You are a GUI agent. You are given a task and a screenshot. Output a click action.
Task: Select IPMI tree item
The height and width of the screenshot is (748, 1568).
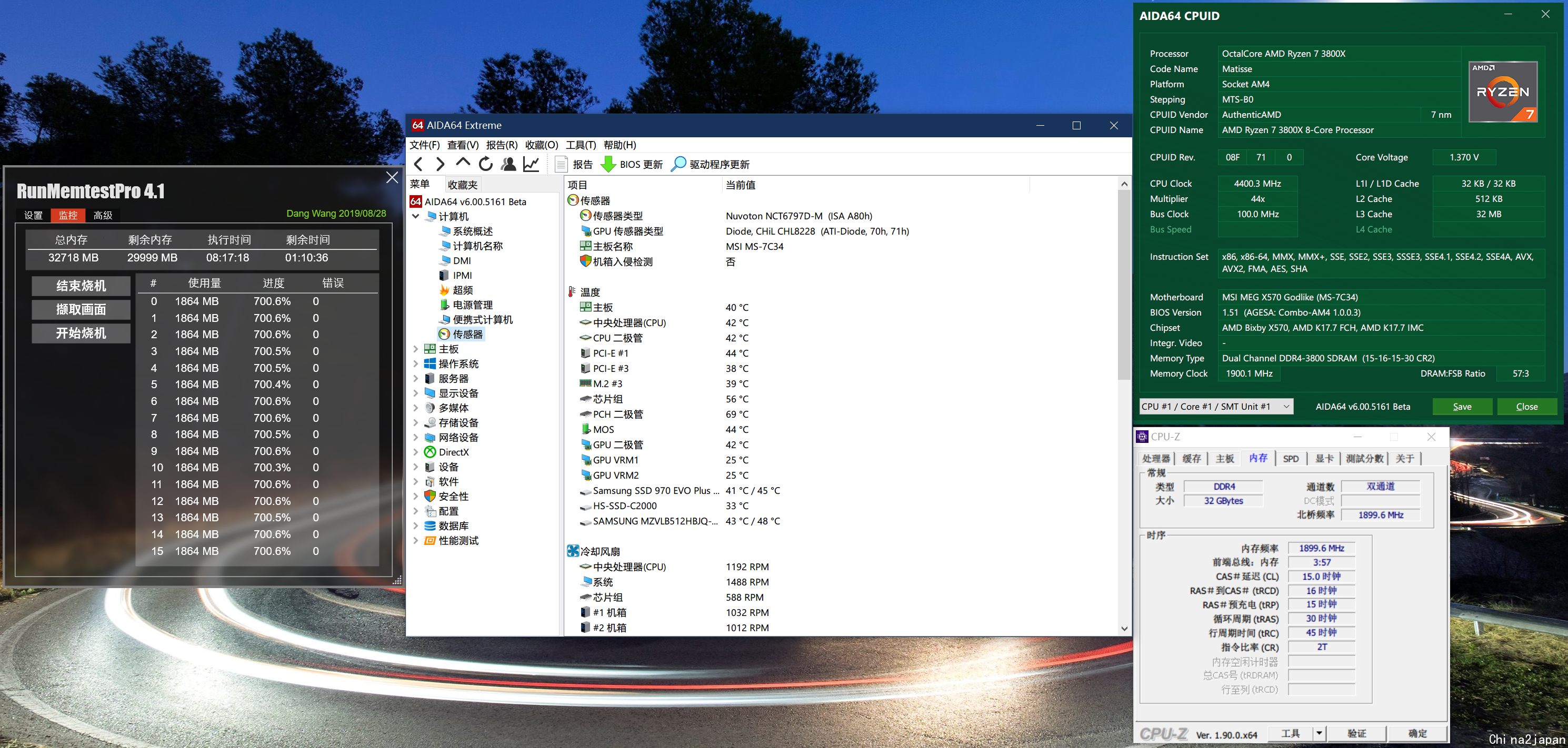(456, 275)
